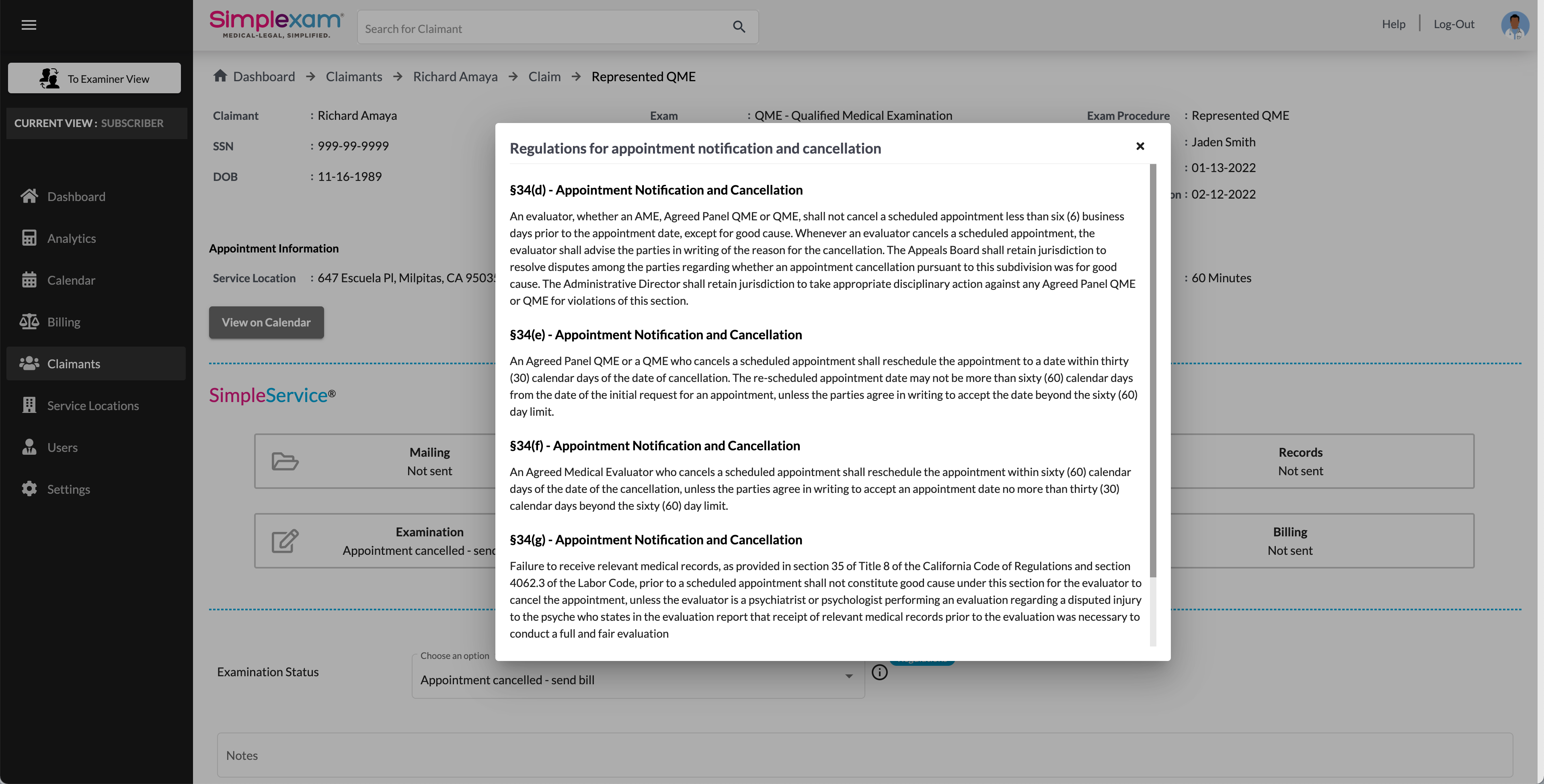Image resolution: width=1544 pixels, height=784 pixels.
Task: Click the info icon beside Examination Status
Action: (x=879, y=672)
